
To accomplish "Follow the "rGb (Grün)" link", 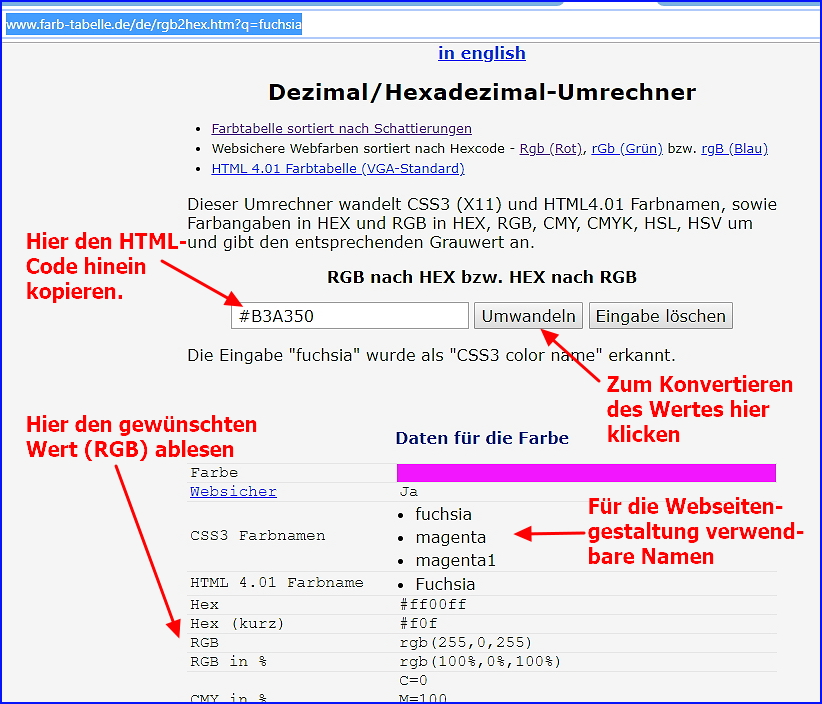I will coord(627,149).
